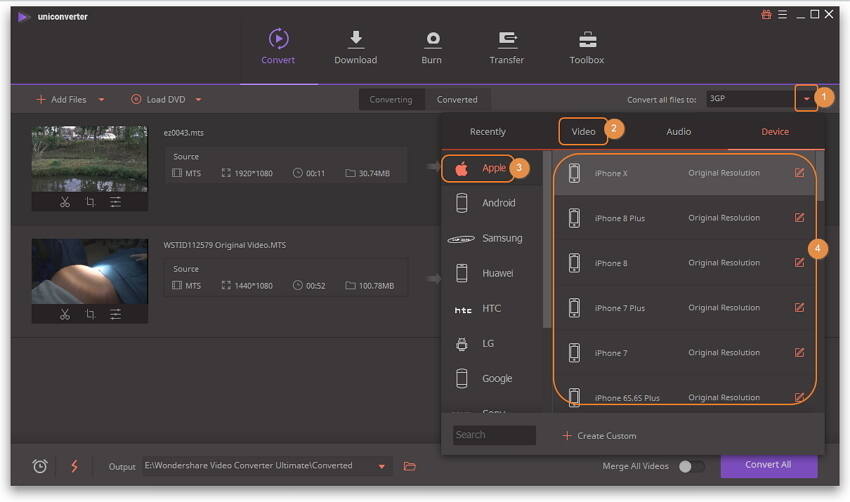850x502 pixels.
Task: Click the device Search field
Action: pyautogui.click(x=494, y=435)
